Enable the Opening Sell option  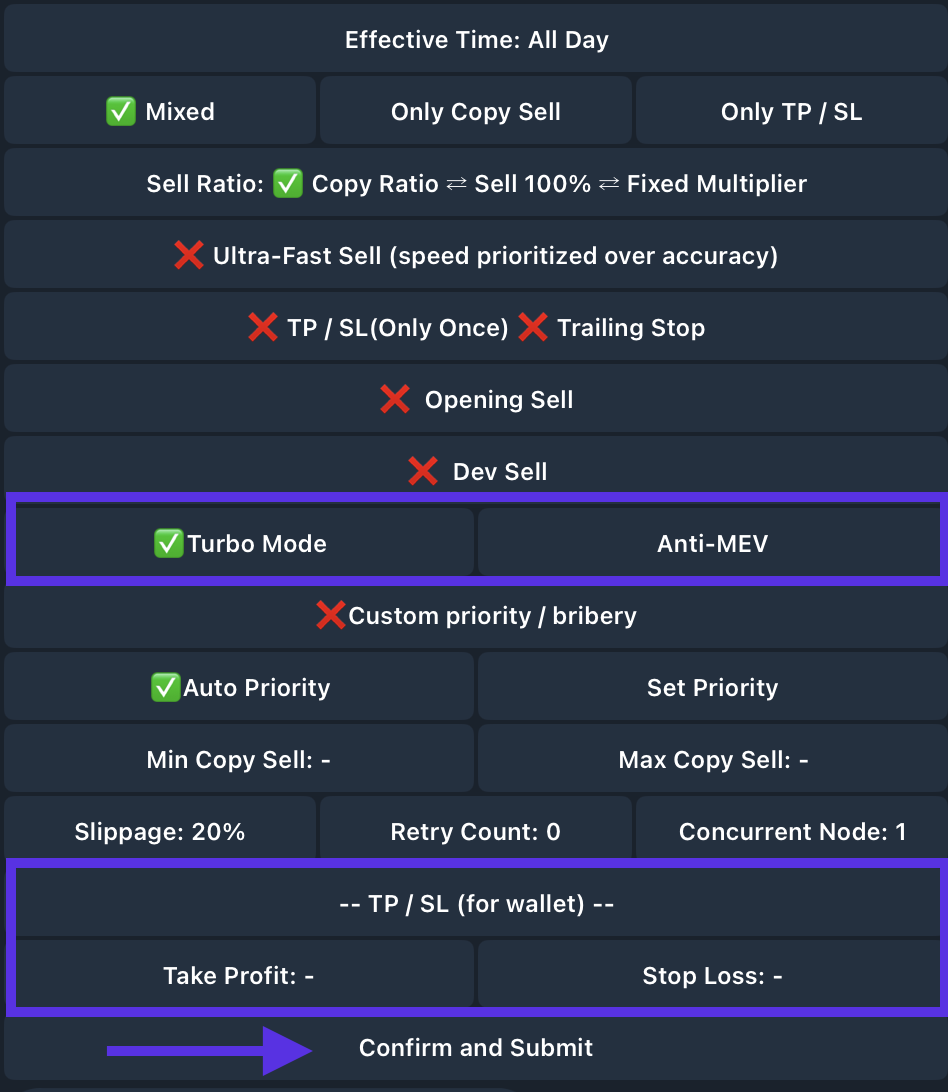click(476, 400)
